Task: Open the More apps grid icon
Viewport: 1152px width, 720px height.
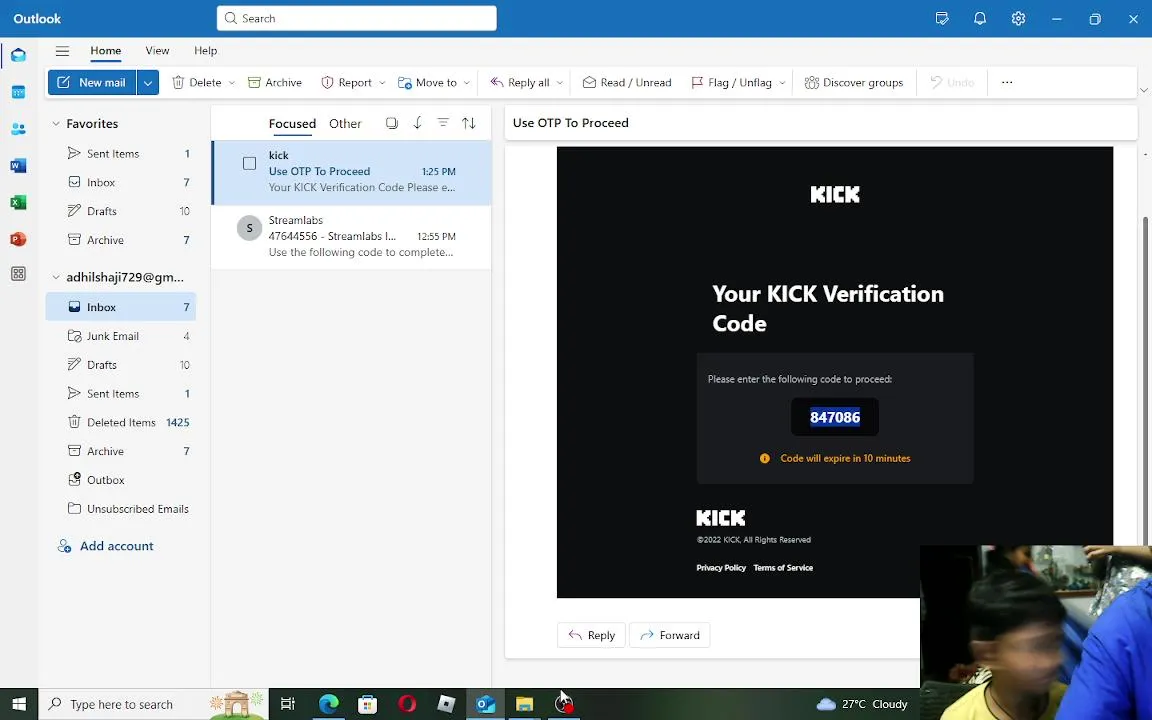Action: click(x=18, y=274)
